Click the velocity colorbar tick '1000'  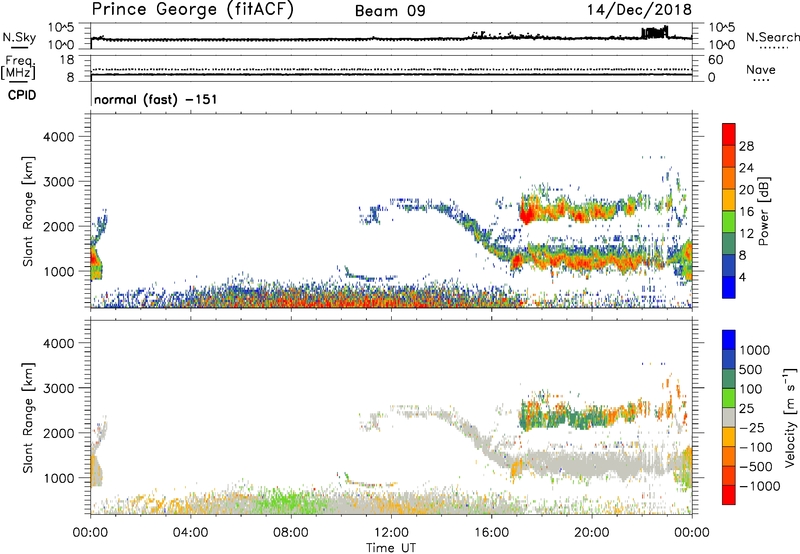coord(755,350)
